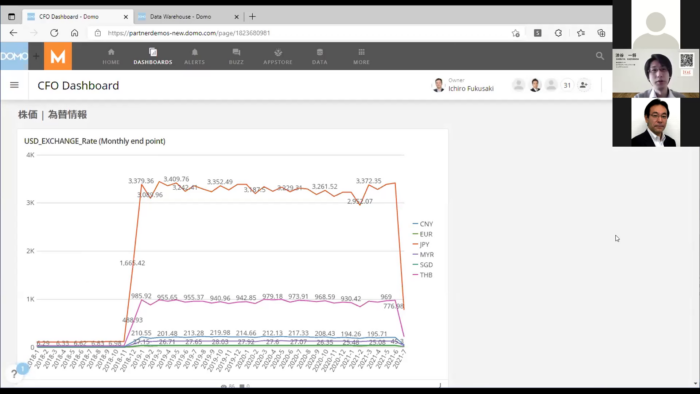Add this page to favorites
The width and height of the screenshot is (700, 394).
[516, 33]
